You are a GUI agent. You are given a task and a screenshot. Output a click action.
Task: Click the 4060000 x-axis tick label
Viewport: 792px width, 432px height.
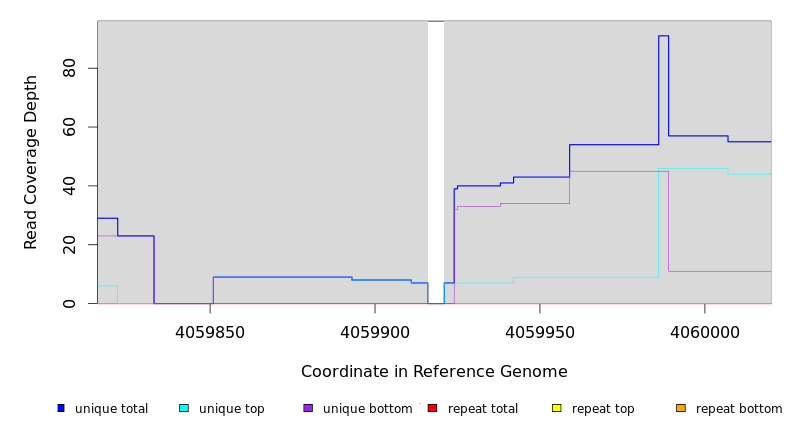704,332
